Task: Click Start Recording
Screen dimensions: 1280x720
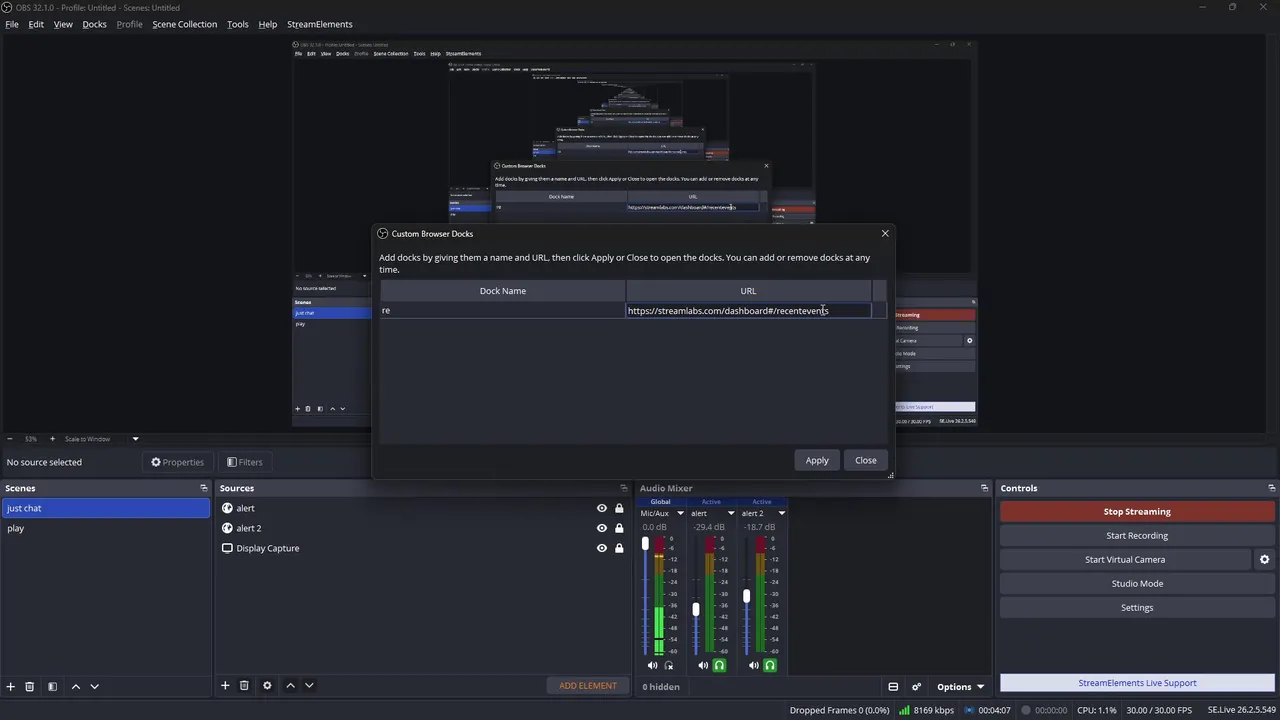Action: pos(1137,535)
